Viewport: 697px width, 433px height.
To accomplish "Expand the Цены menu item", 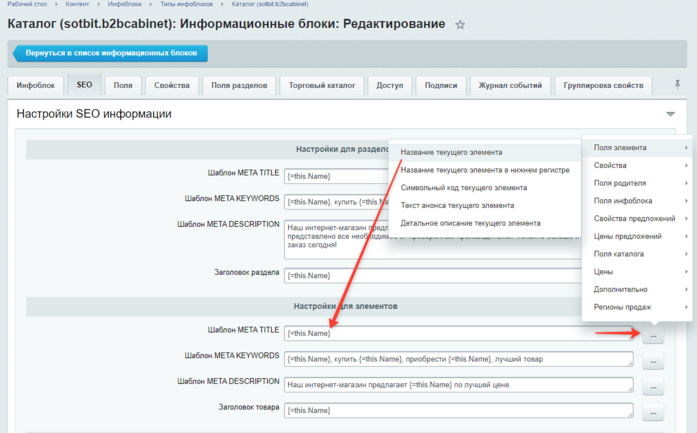I will tap(637, 272).
